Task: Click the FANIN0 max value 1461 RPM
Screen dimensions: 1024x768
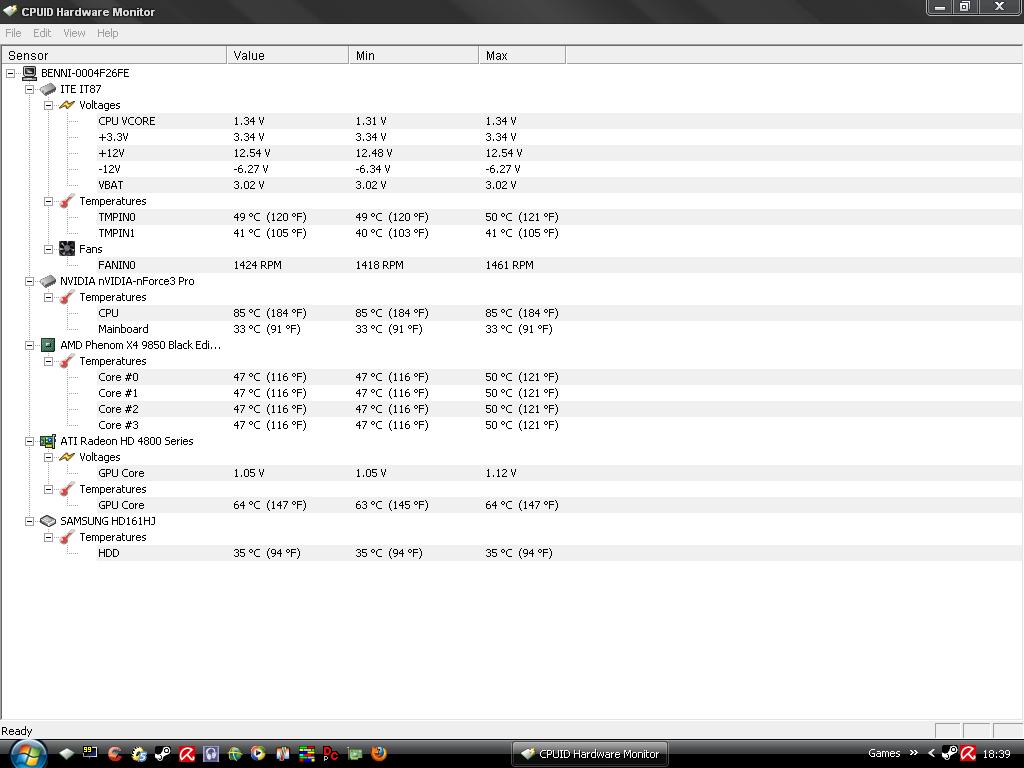Action: (x=509, y=265)
